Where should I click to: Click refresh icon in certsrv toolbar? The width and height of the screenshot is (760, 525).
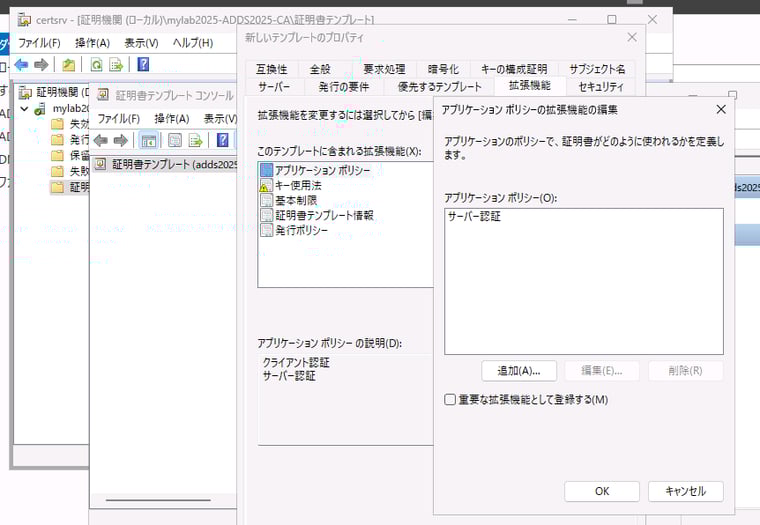click(x=96, y=64)
